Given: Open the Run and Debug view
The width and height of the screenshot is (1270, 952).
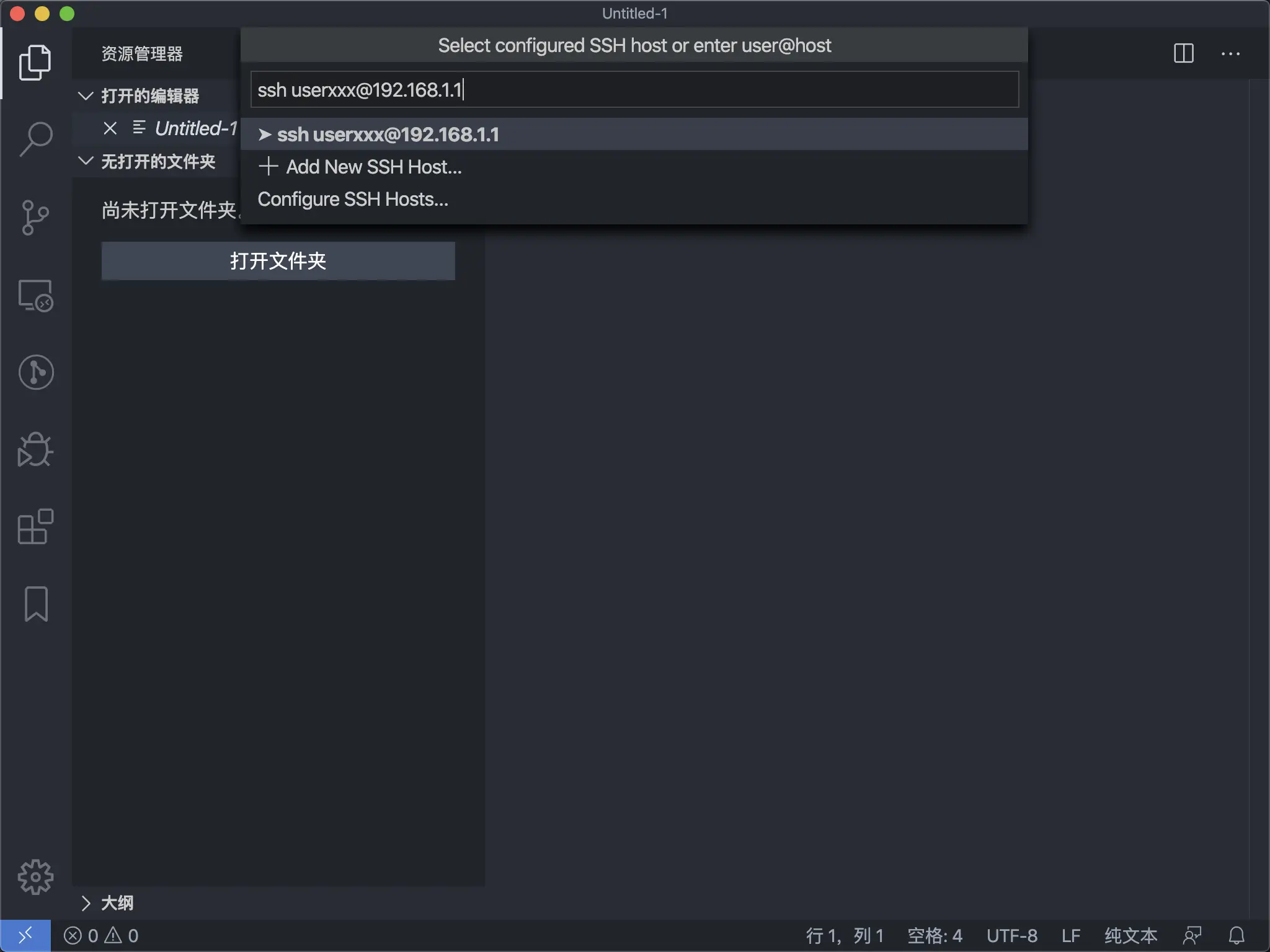Looking at the screenshot, I should [35, 449].
